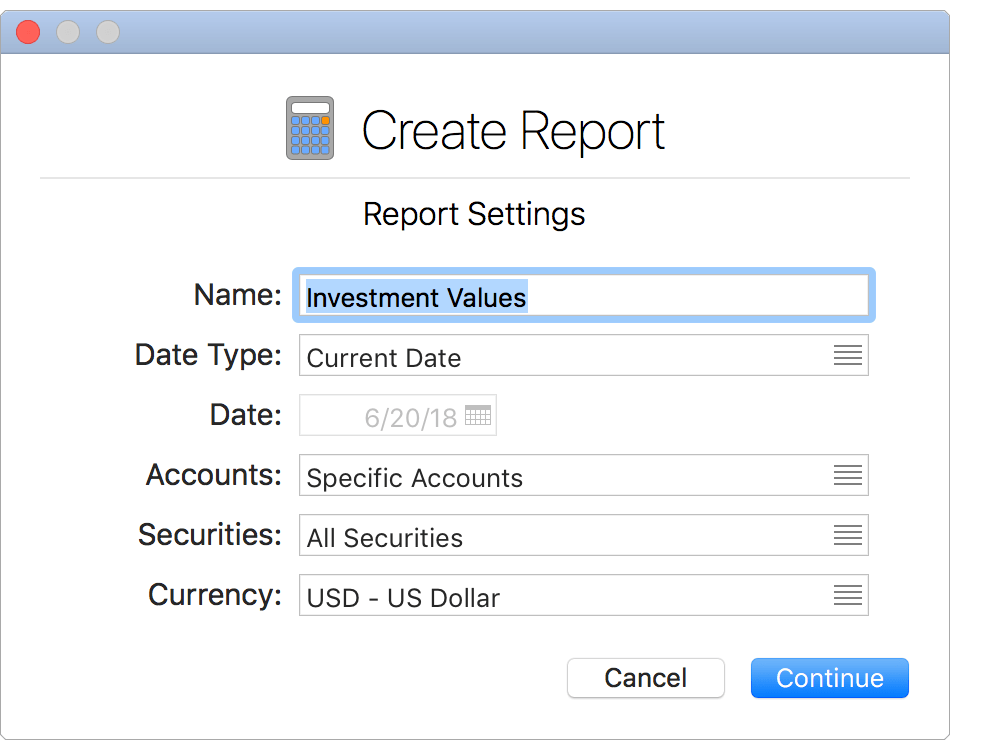
Task: Click the green zoom window button
Action: tap(106, 31)
